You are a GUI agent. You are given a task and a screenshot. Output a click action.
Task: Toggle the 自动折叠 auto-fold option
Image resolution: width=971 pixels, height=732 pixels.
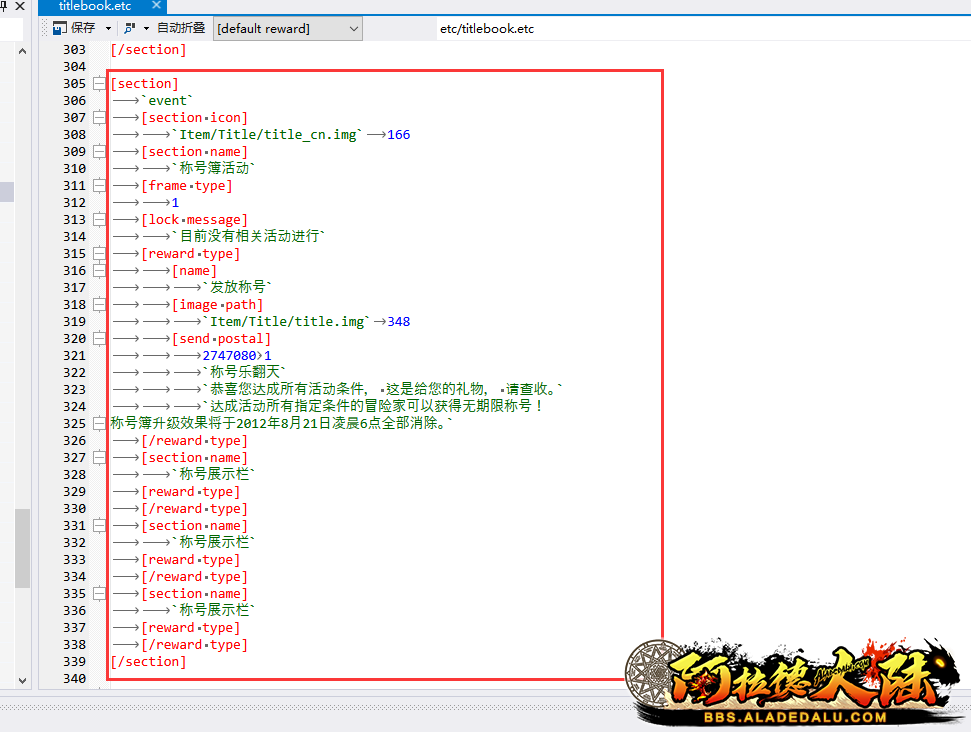tap(182, 28)
